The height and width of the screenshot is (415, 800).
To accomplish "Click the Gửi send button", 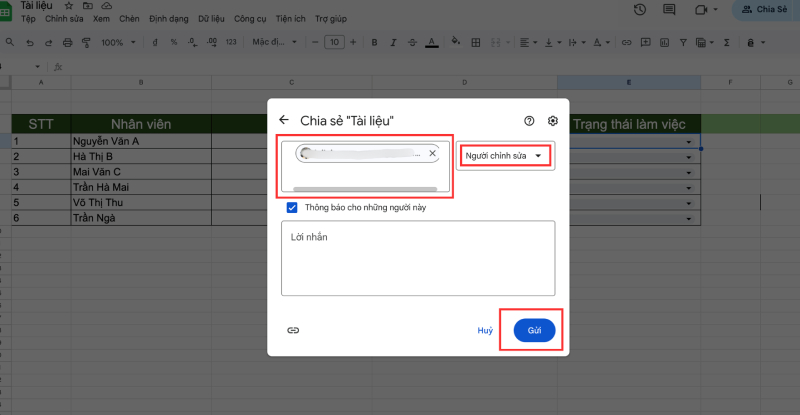I will (x=534, y=330).
